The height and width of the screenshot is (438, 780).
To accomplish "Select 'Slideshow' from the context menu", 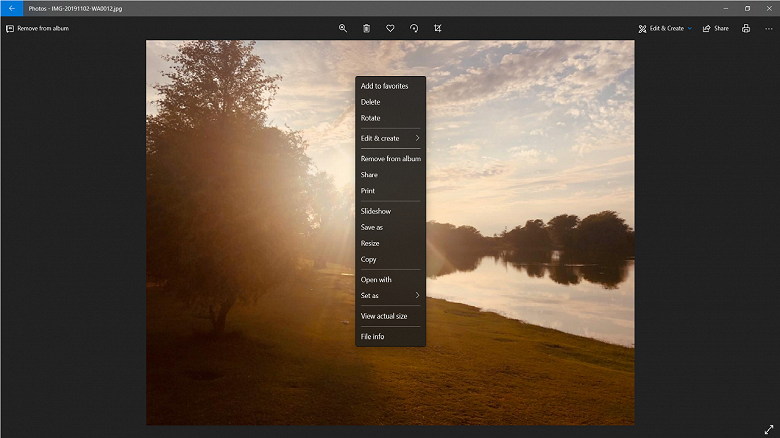I will pos(376,211).
